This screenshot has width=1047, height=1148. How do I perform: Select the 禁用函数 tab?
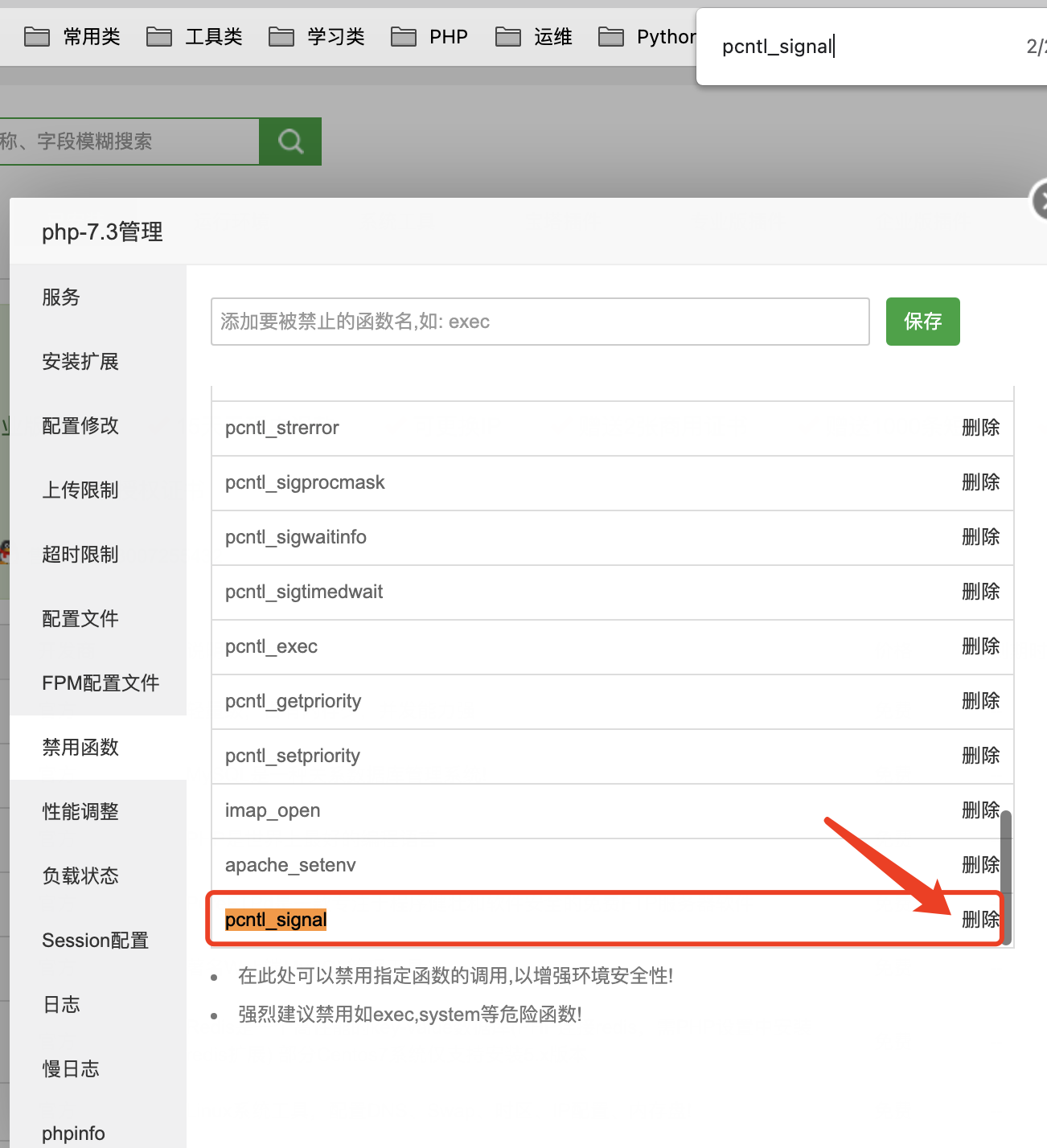98,748
